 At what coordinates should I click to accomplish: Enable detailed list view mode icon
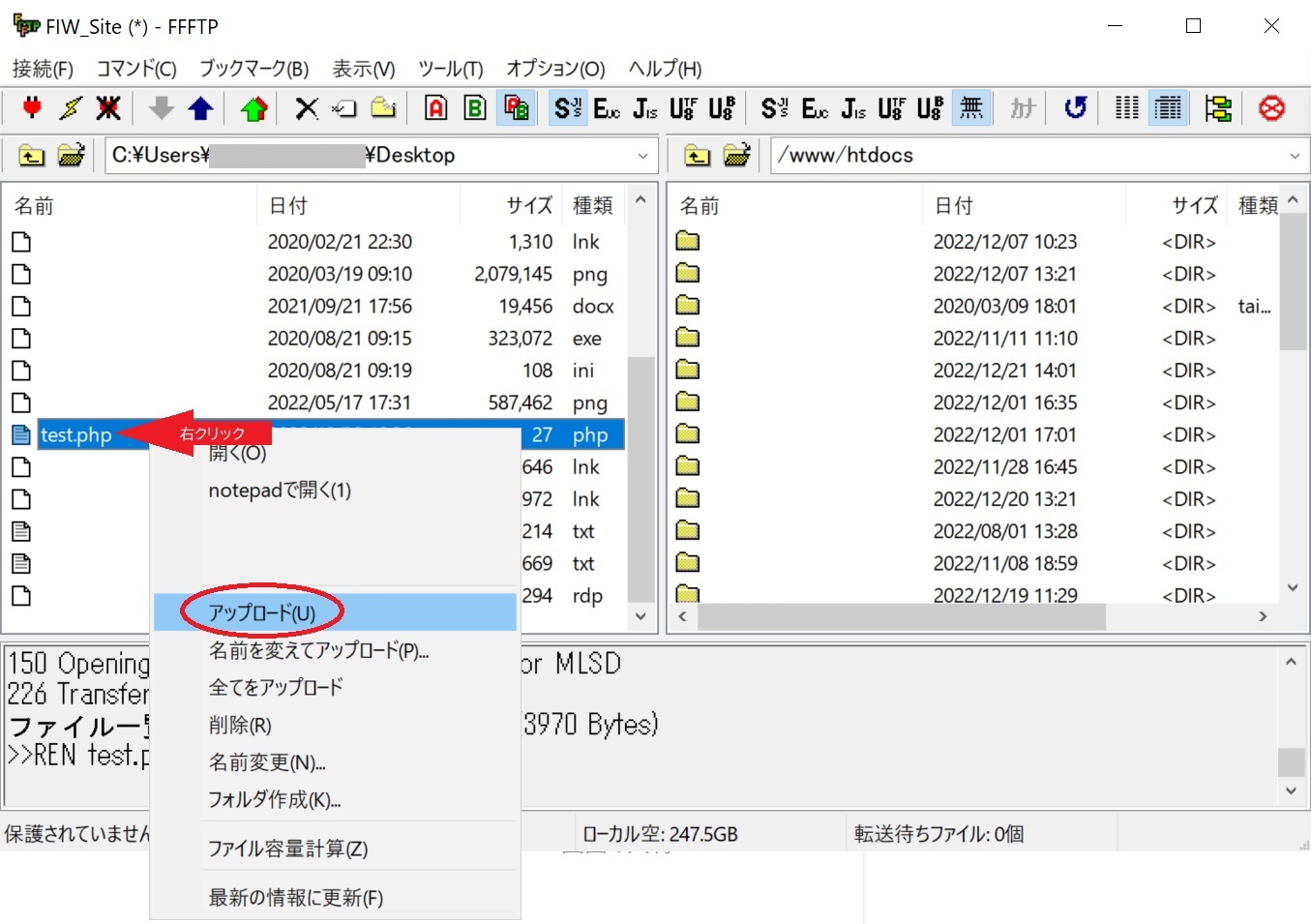click(1168, 107)
